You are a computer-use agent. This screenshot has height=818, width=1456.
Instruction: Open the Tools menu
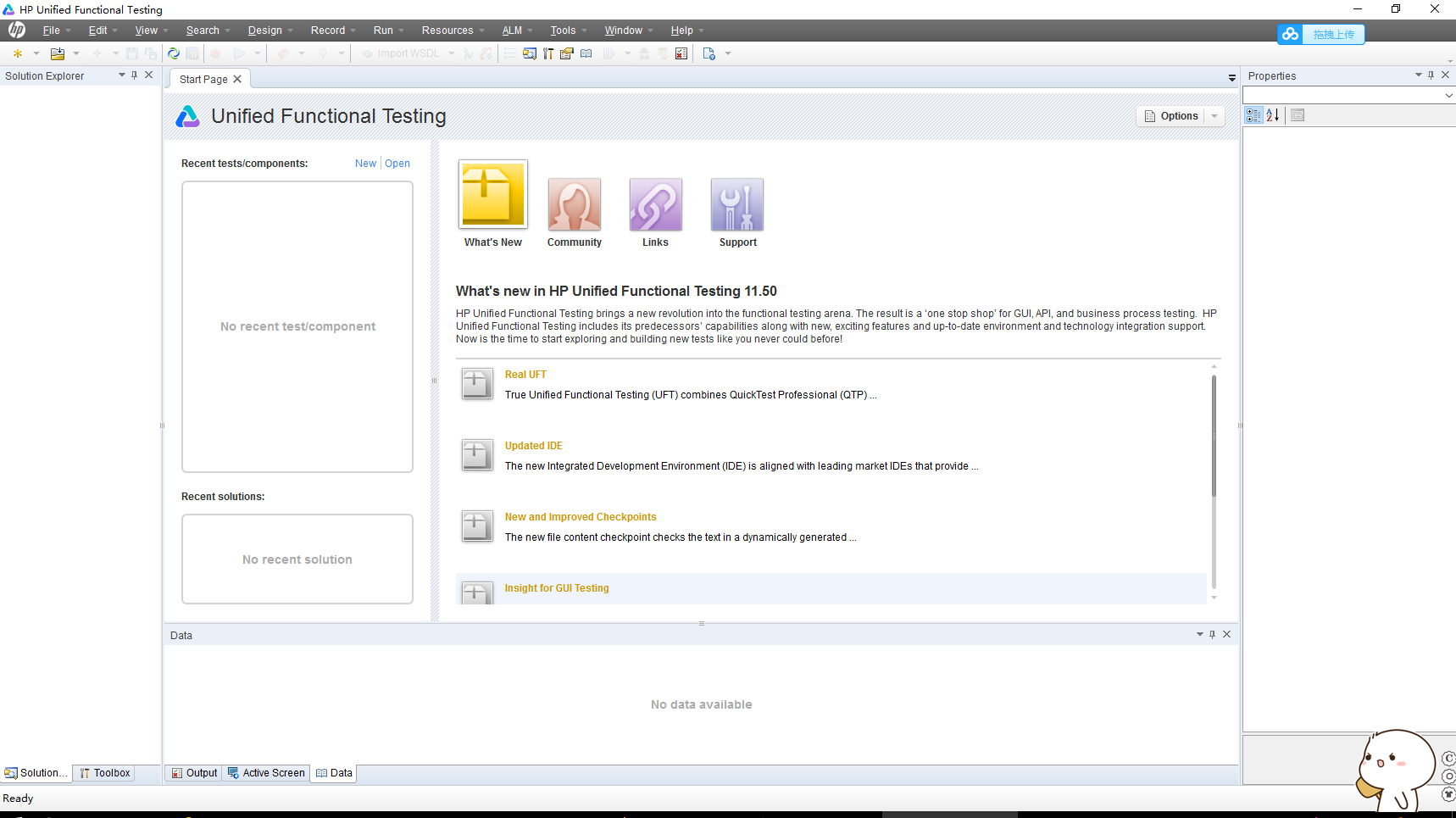[563, 31]
